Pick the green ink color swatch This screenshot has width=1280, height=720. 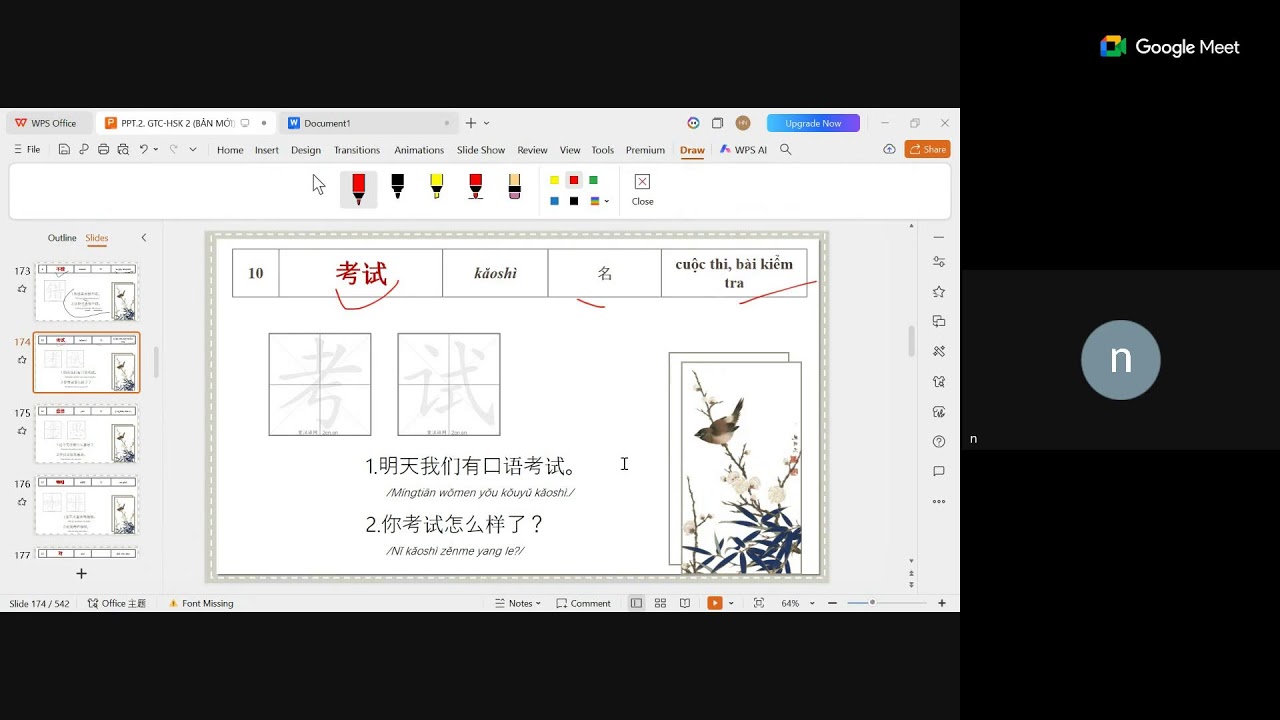coord(593,180)
